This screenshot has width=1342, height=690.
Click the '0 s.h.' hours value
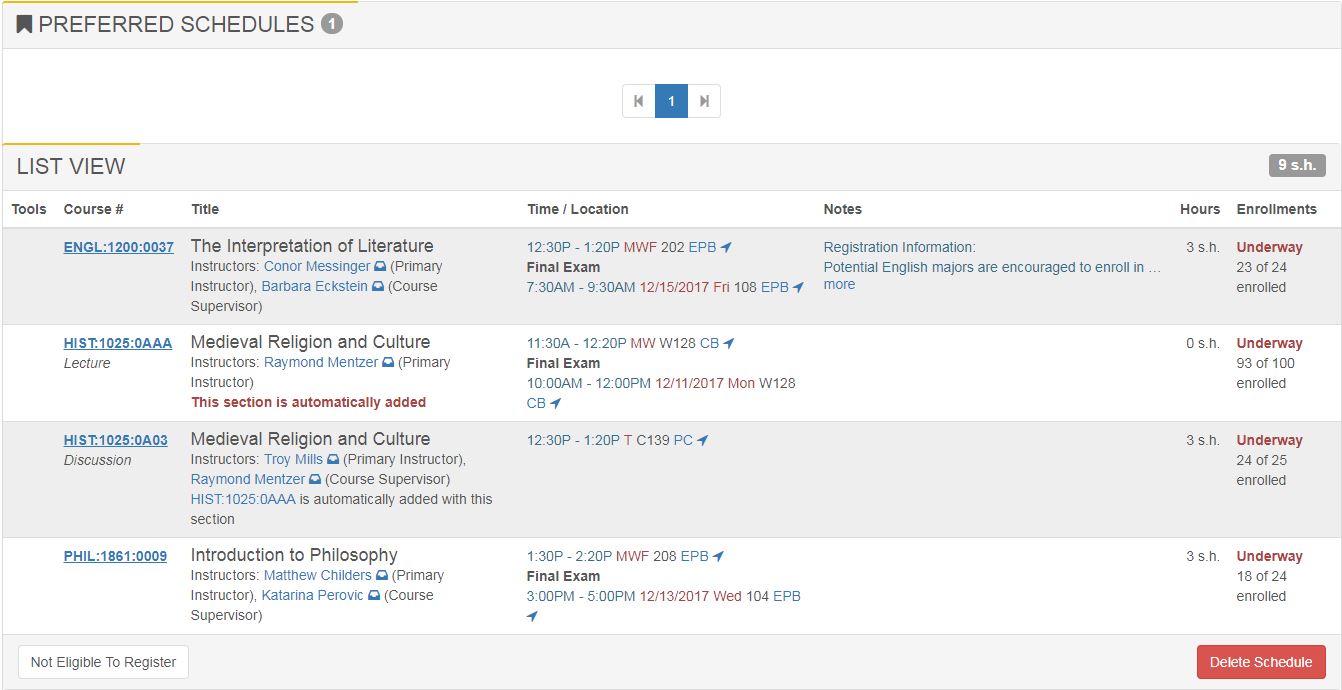click(x=1203, y=343)
